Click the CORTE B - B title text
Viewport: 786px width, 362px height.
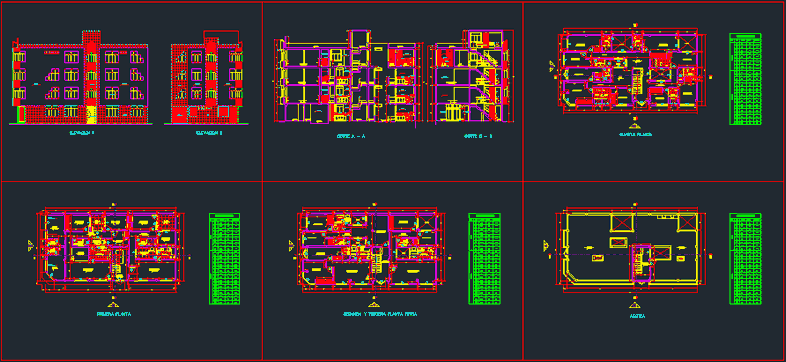[477, 136]
